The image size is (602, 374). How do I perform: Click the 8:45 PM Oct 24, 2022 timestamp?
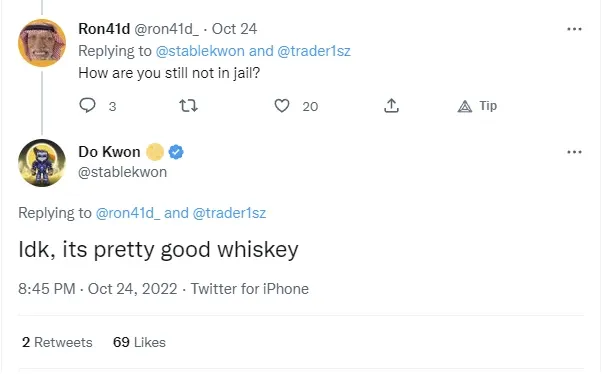98,289
